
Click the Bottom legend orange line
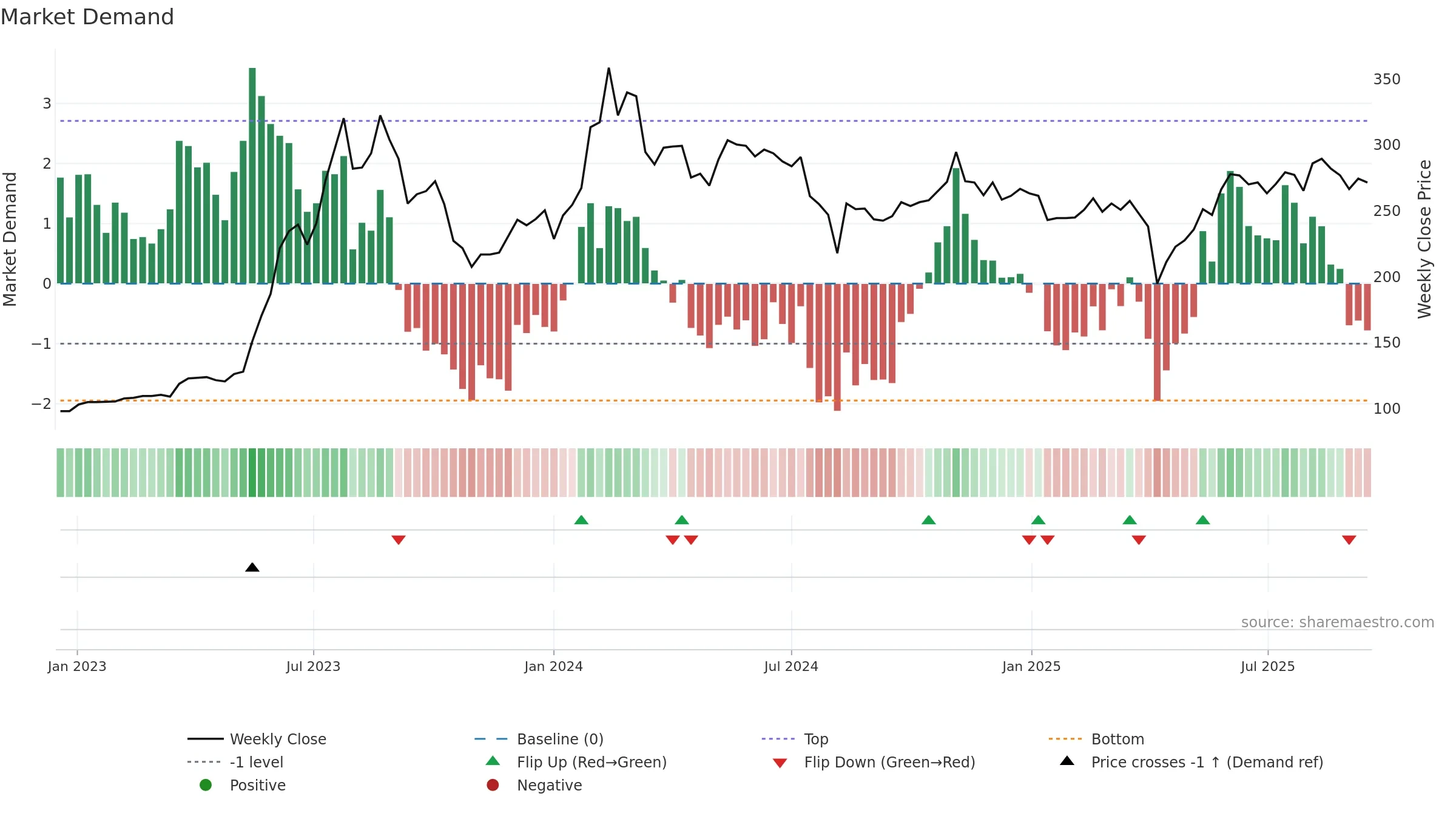coord(1065,739)
